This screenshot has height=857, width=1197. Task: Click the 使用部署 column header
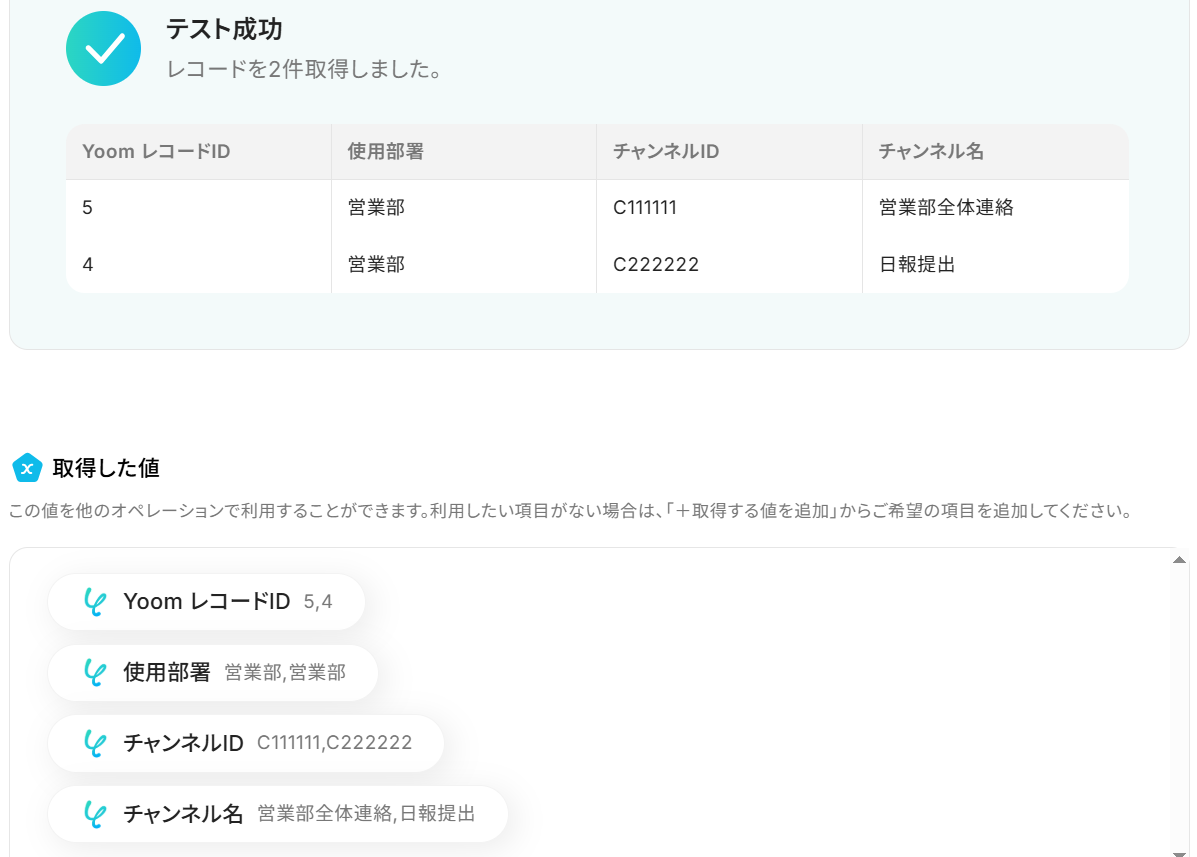[x=464, y=152]
